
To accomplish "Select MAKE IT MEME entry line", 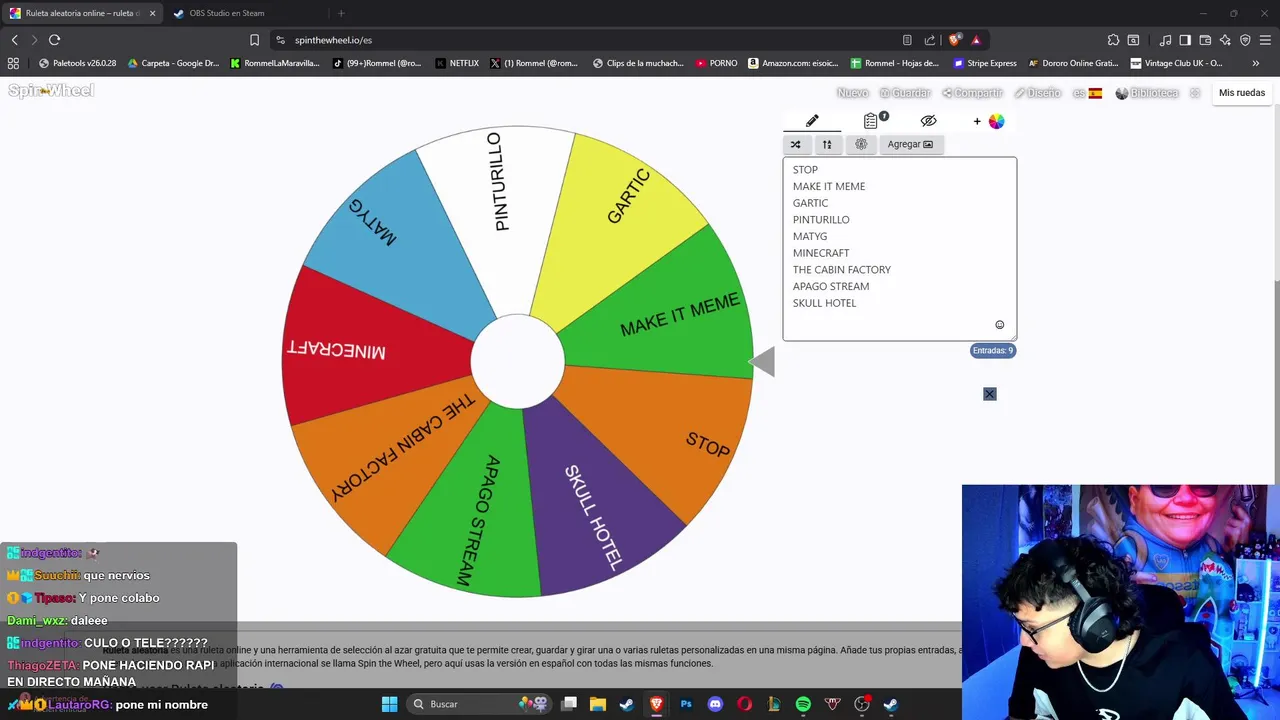I will [x=828, y=186].
